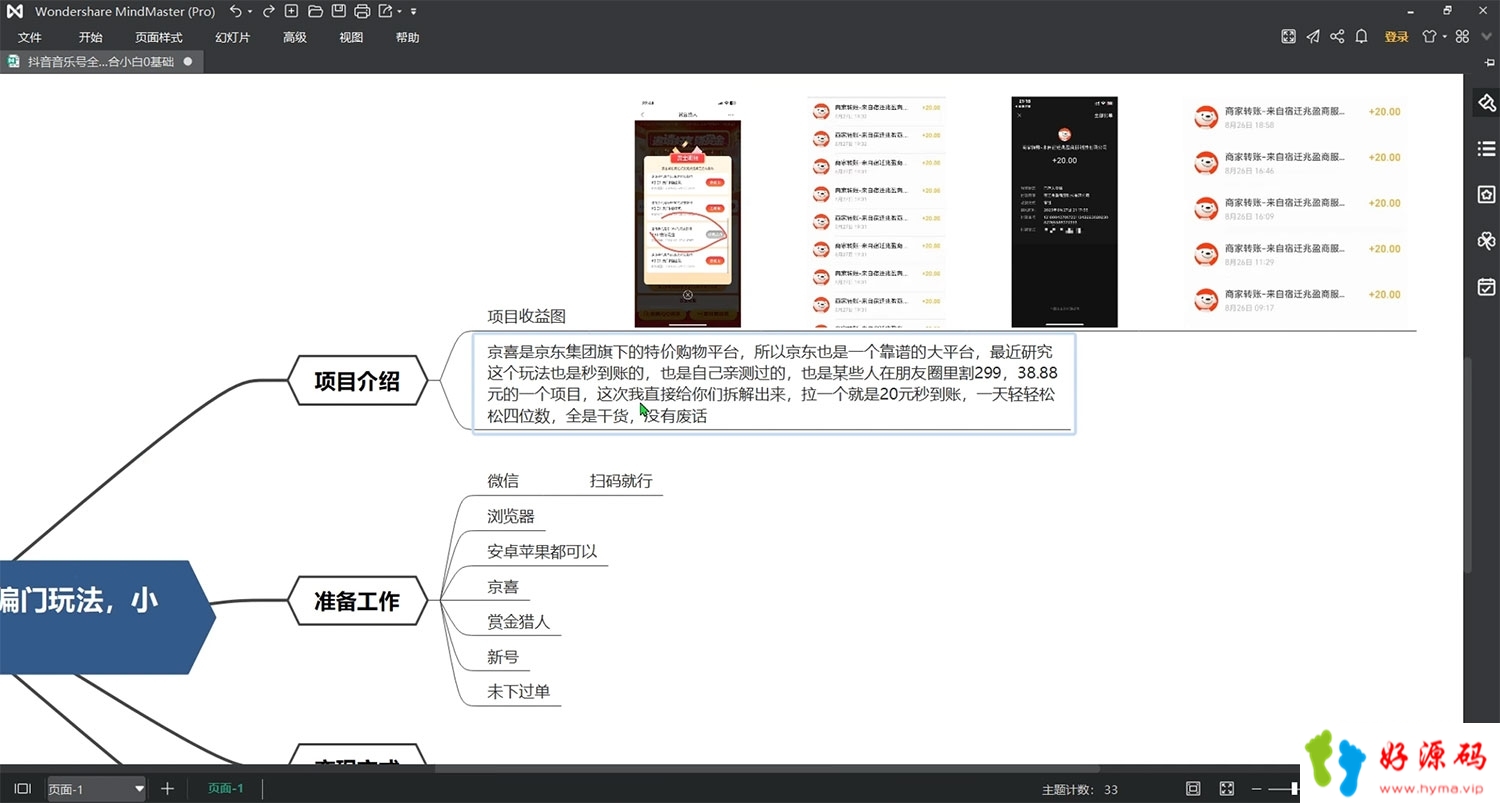Open the 视图 menu tab
1500x803 pixels.
[x=351, y=37]
